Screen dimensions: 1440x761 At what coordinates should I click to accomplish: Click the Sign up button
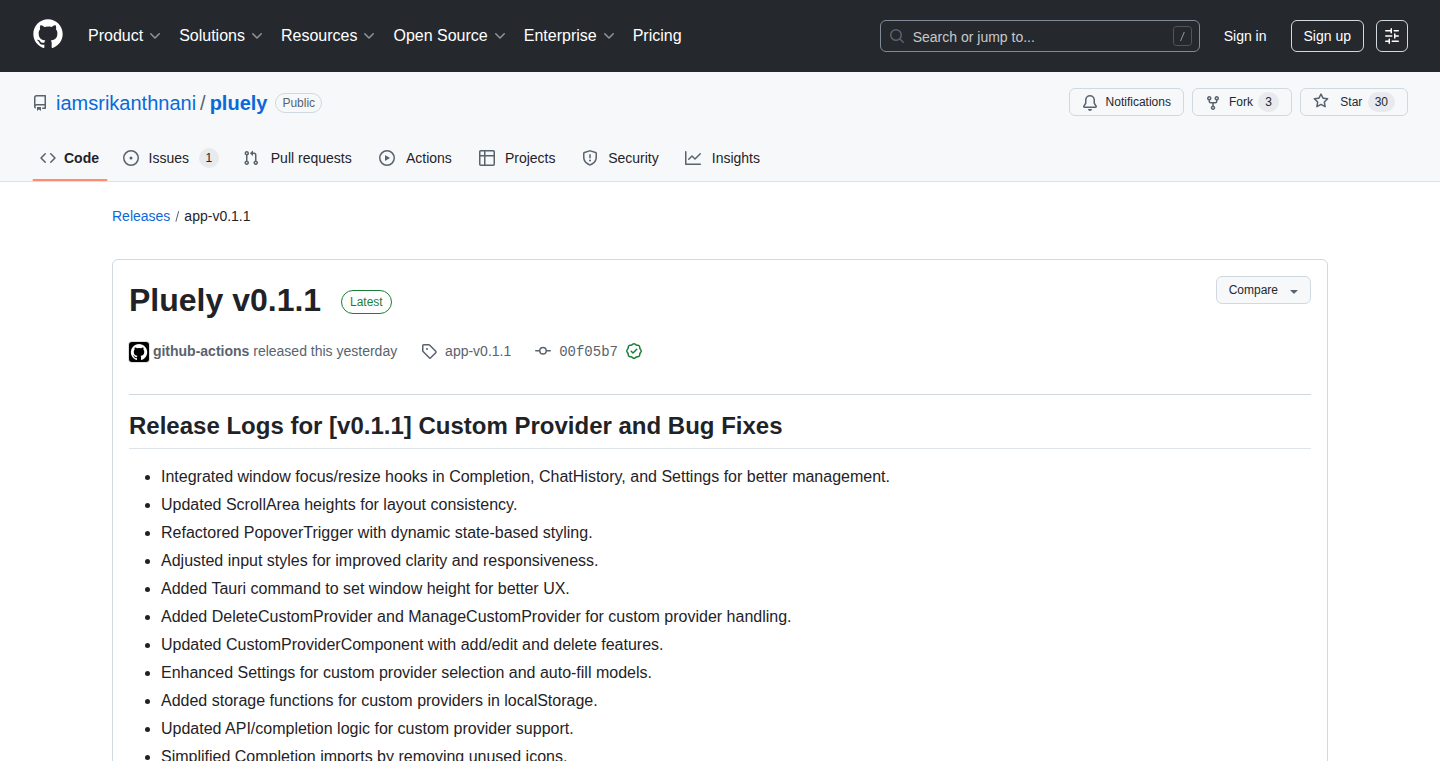tap(1327, 36)
